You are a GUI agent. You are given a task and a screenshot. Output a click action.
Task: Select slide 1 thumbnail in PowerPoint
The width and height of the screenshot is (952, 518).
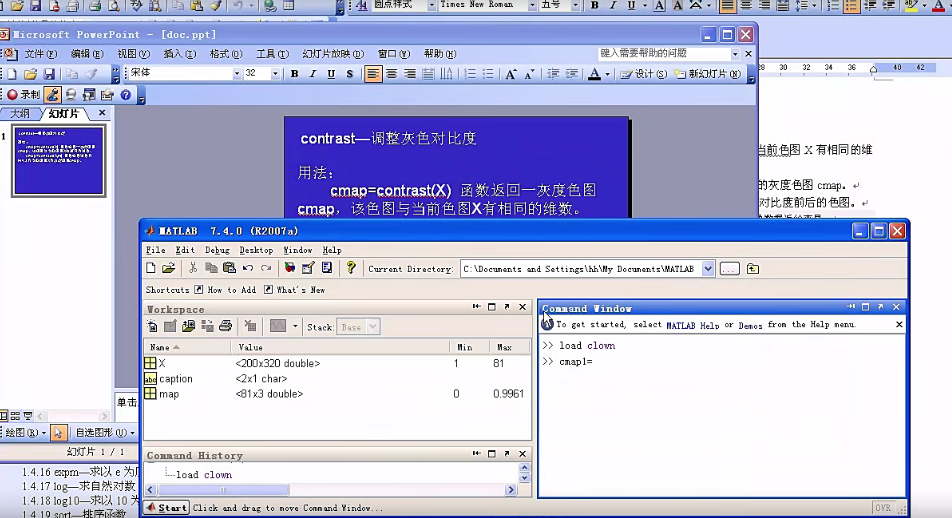(x=59, y=160)
